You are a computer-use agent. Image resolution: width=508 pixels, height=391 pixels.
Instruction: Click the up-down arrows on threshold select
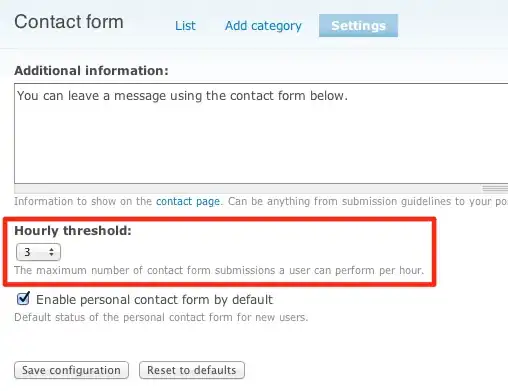pyautogui.click(x=51, y=252)
